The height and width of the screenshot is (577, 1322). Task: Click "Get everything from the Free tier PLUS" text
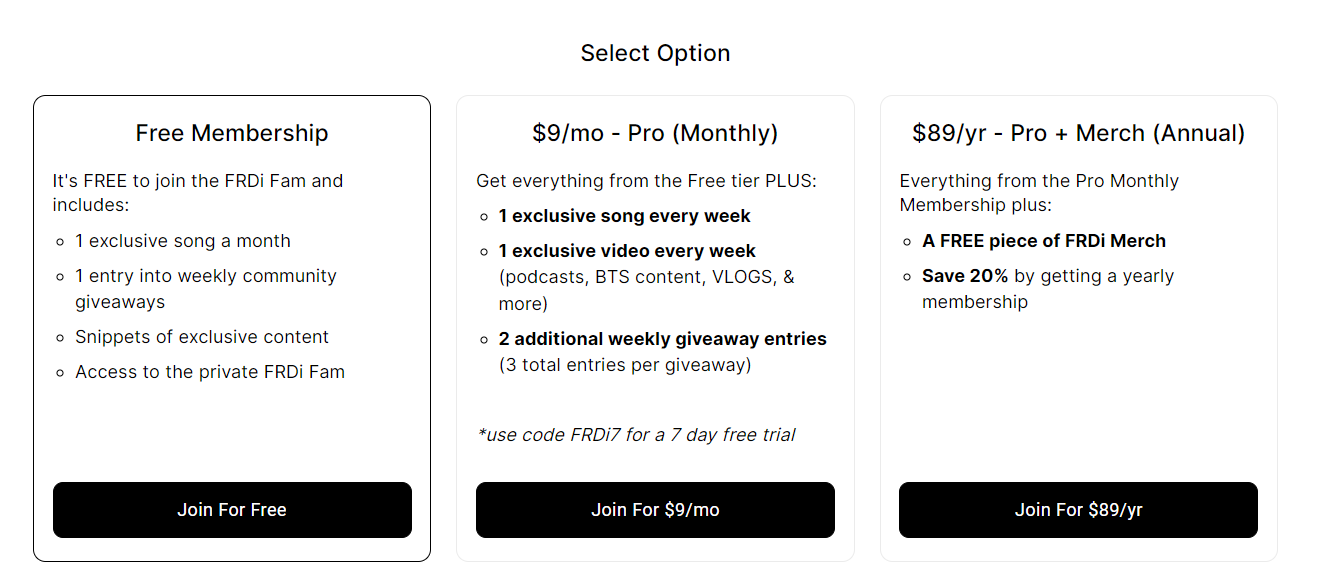pos(646,181)
